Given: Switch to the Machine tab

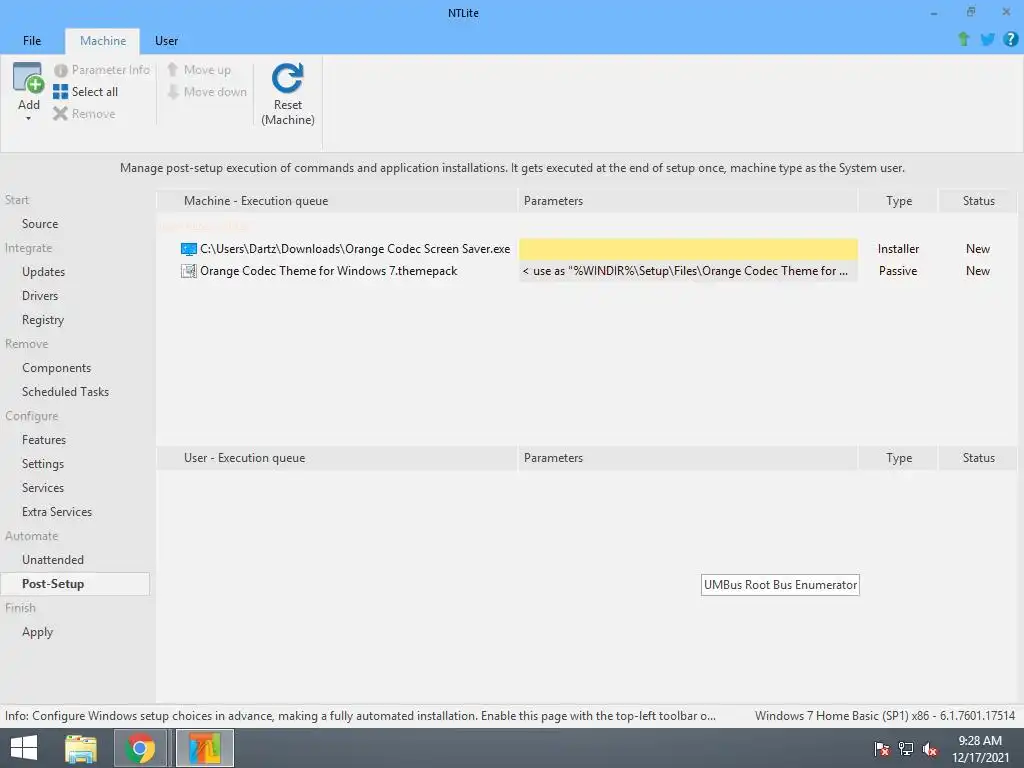Looking at the screenshot, I should point(103,40).
